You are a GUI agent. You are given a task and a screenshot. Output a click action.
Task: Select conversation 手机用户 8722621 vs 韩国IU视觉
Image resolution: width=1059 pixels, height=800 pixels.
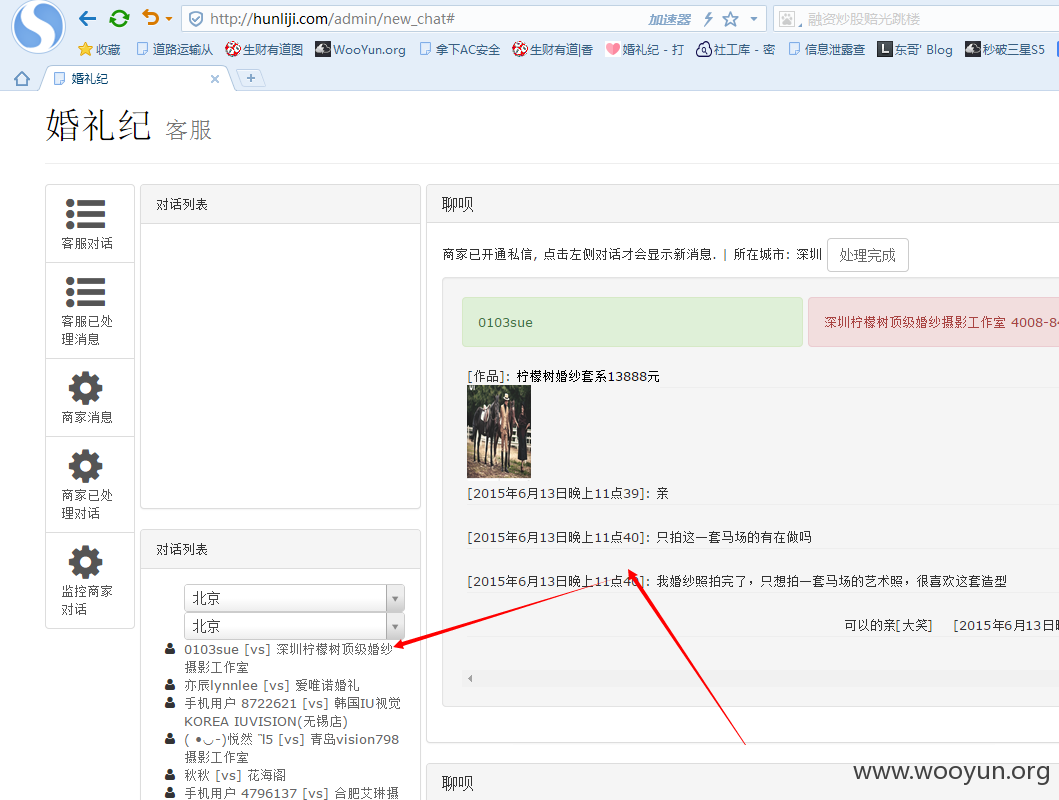(292, 712)
